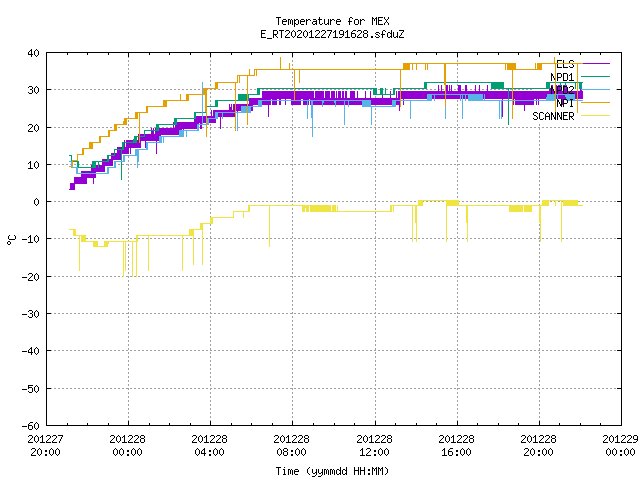The width and height of the screenshot is (640, 480).
Task: Click the purple ELS legend line sample
Action: [595, 64]
